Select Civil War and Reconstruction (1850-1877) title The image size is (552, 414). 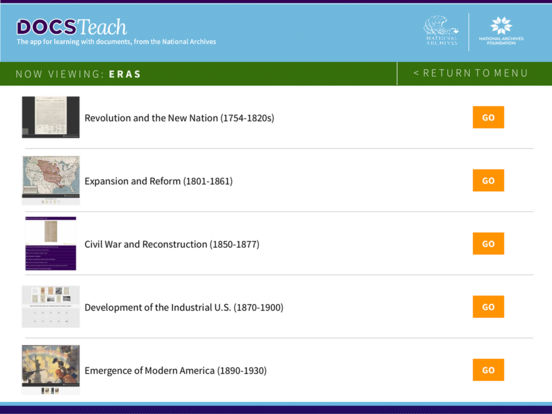172,244
